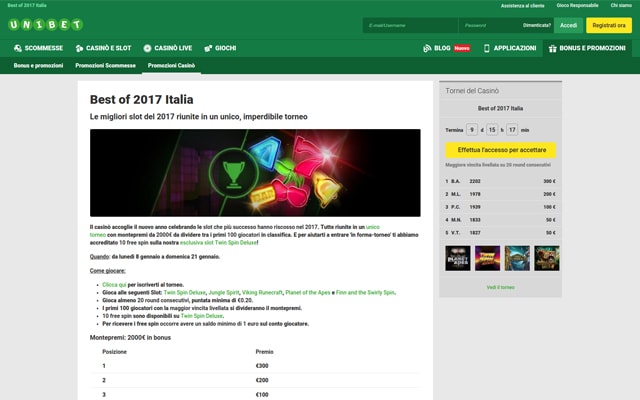Click the Scommesse sports icon
The image size is (640, 400).
tap(18, 48)
